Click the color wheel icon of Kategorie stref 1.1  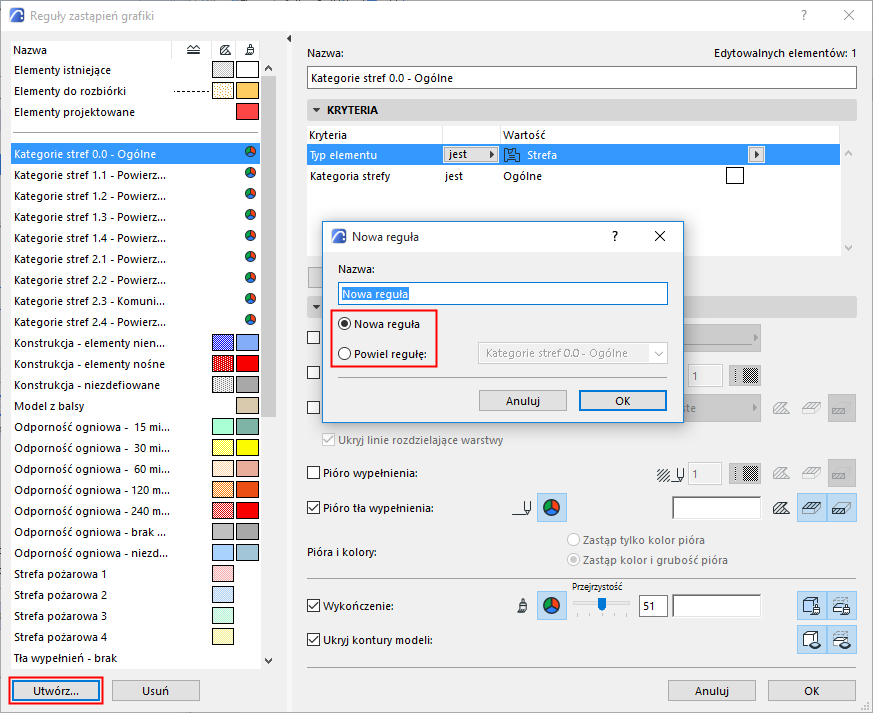[251, 173]
